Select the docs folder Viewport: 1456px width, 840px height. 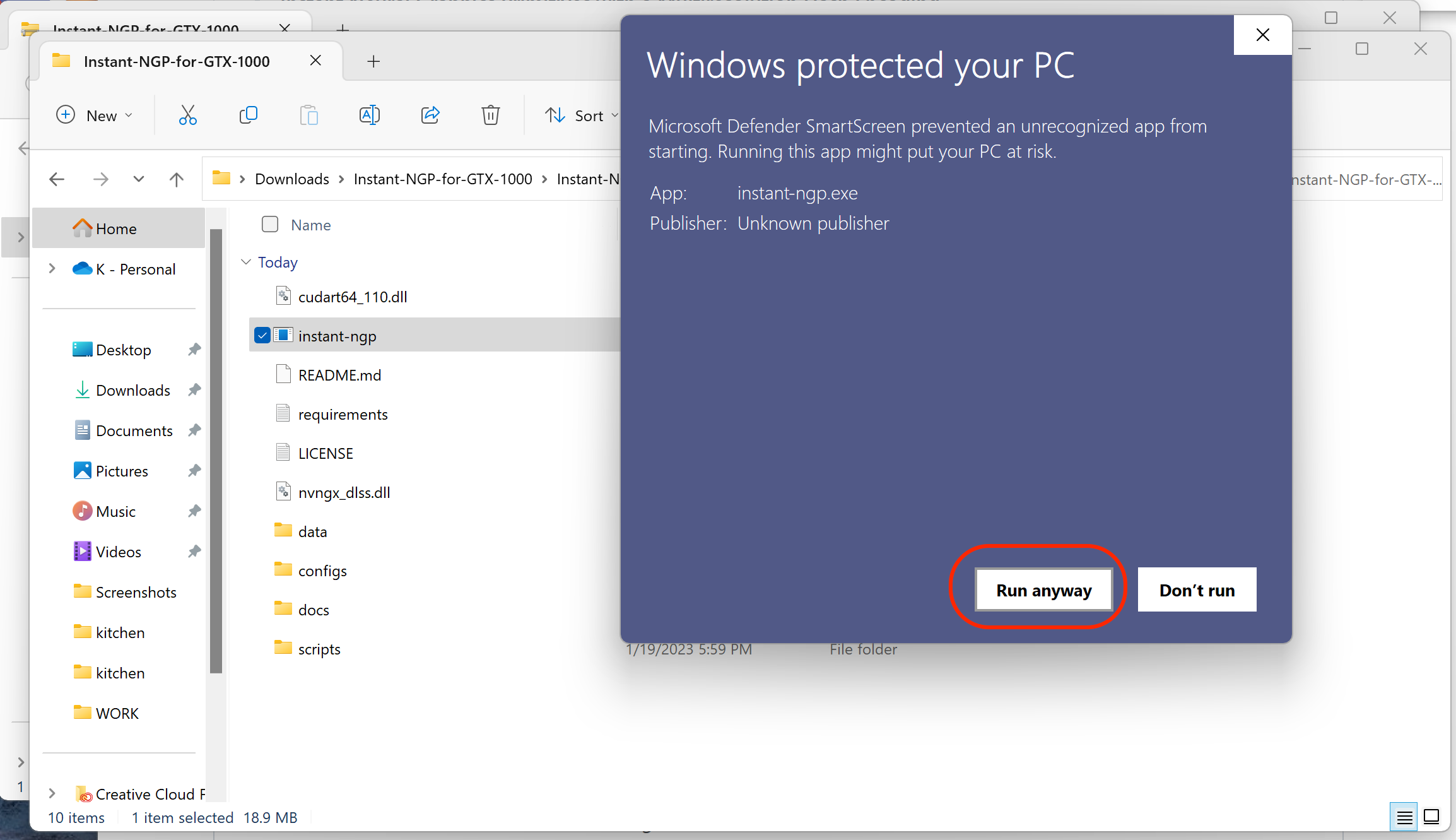314,610
